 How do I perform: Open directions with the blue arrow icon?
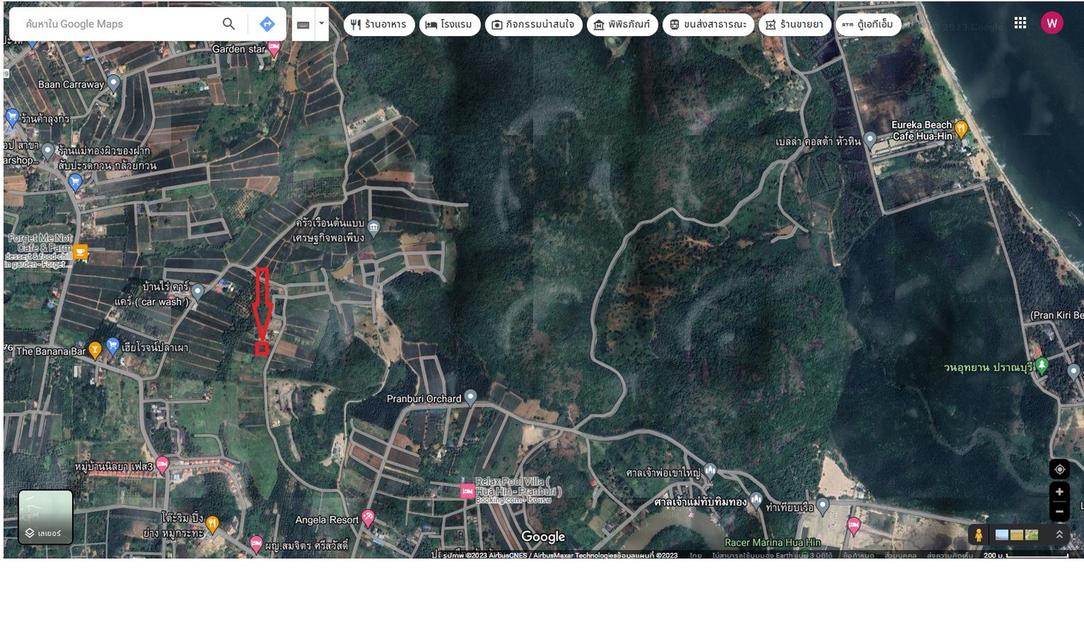267,24
